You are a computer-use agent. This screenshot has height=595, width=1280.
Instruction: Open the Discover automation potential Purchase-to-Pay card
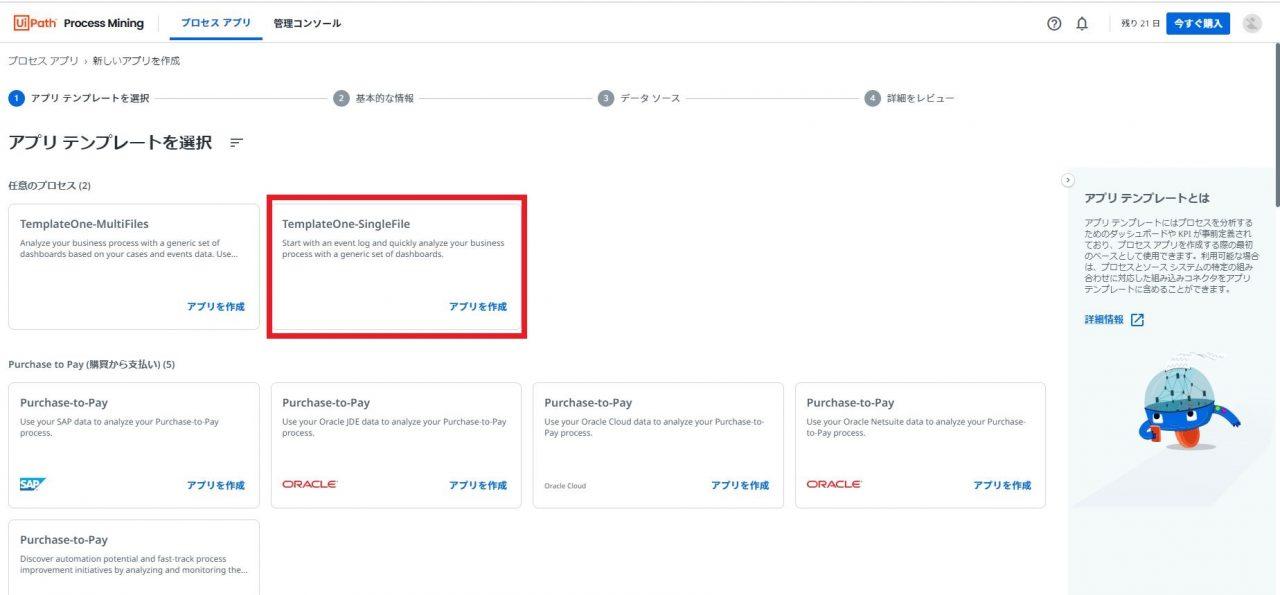134,557
